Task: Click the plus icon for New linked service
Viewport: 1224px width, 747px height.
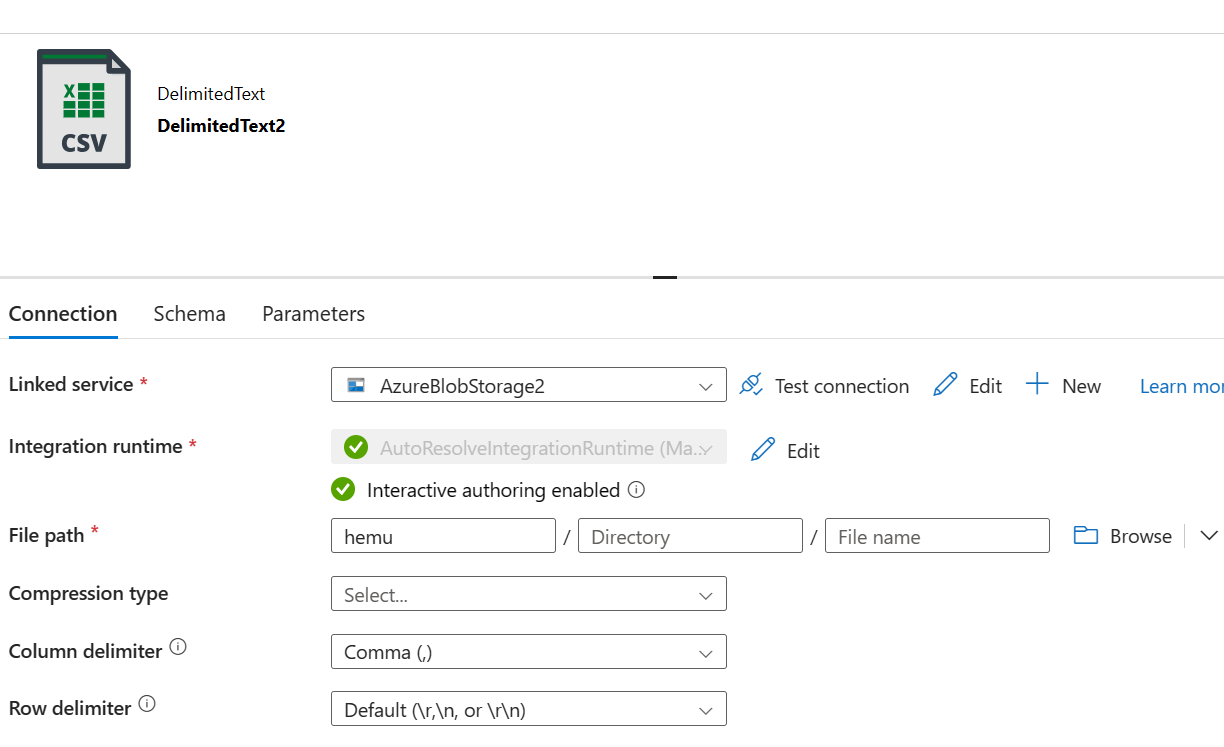Action: pyautogui.click(x=1038, y=385)
